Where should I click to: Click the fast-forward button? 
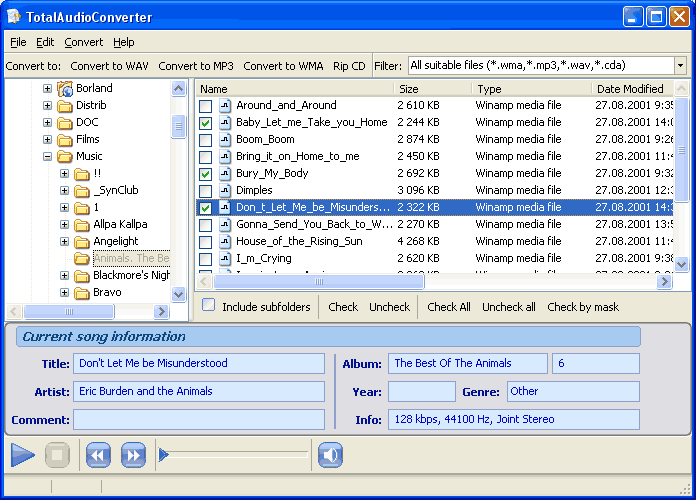pos(133,456)
